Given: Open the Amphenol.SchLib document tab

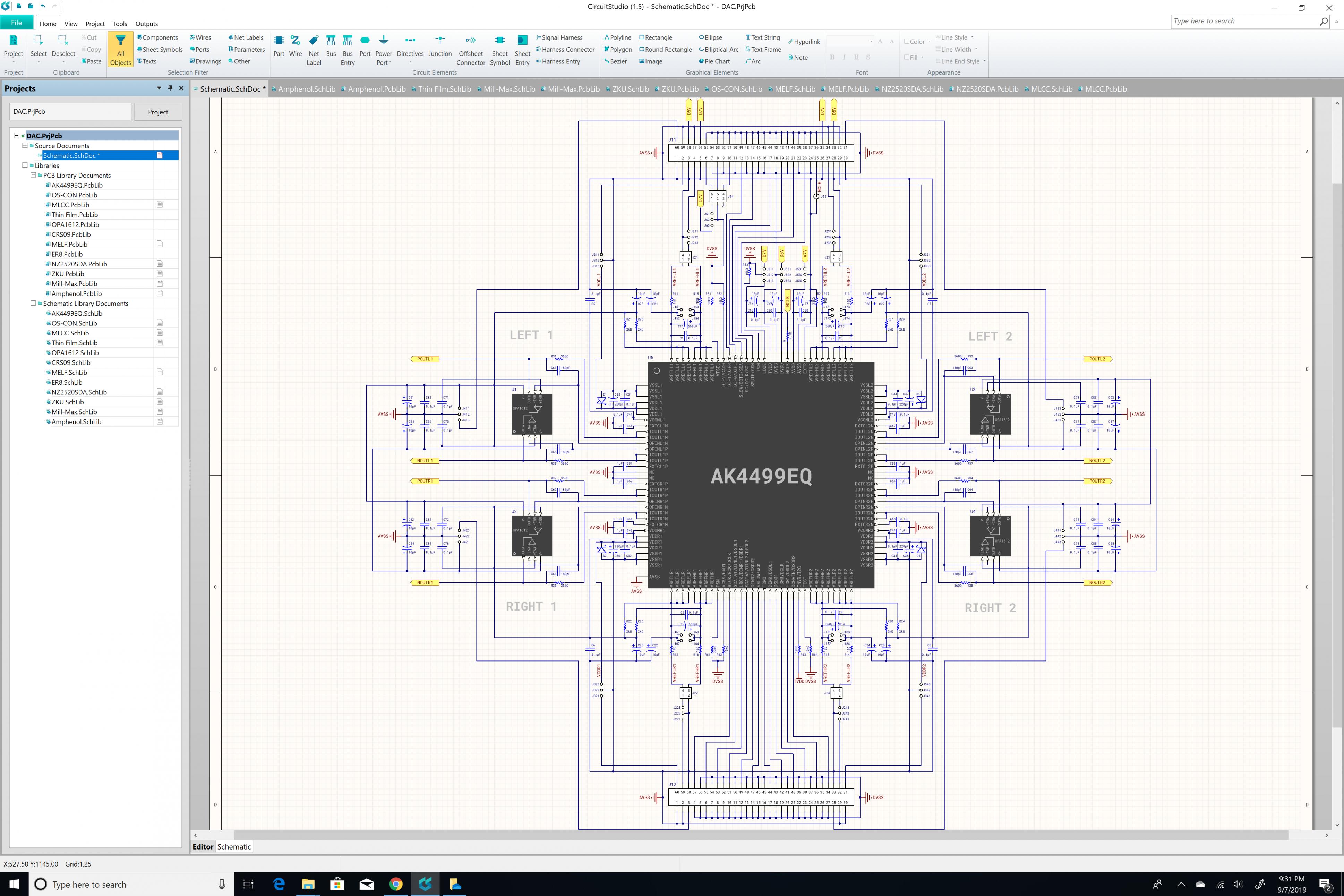Looking at the screenshot, I should [x=303, y=88].
